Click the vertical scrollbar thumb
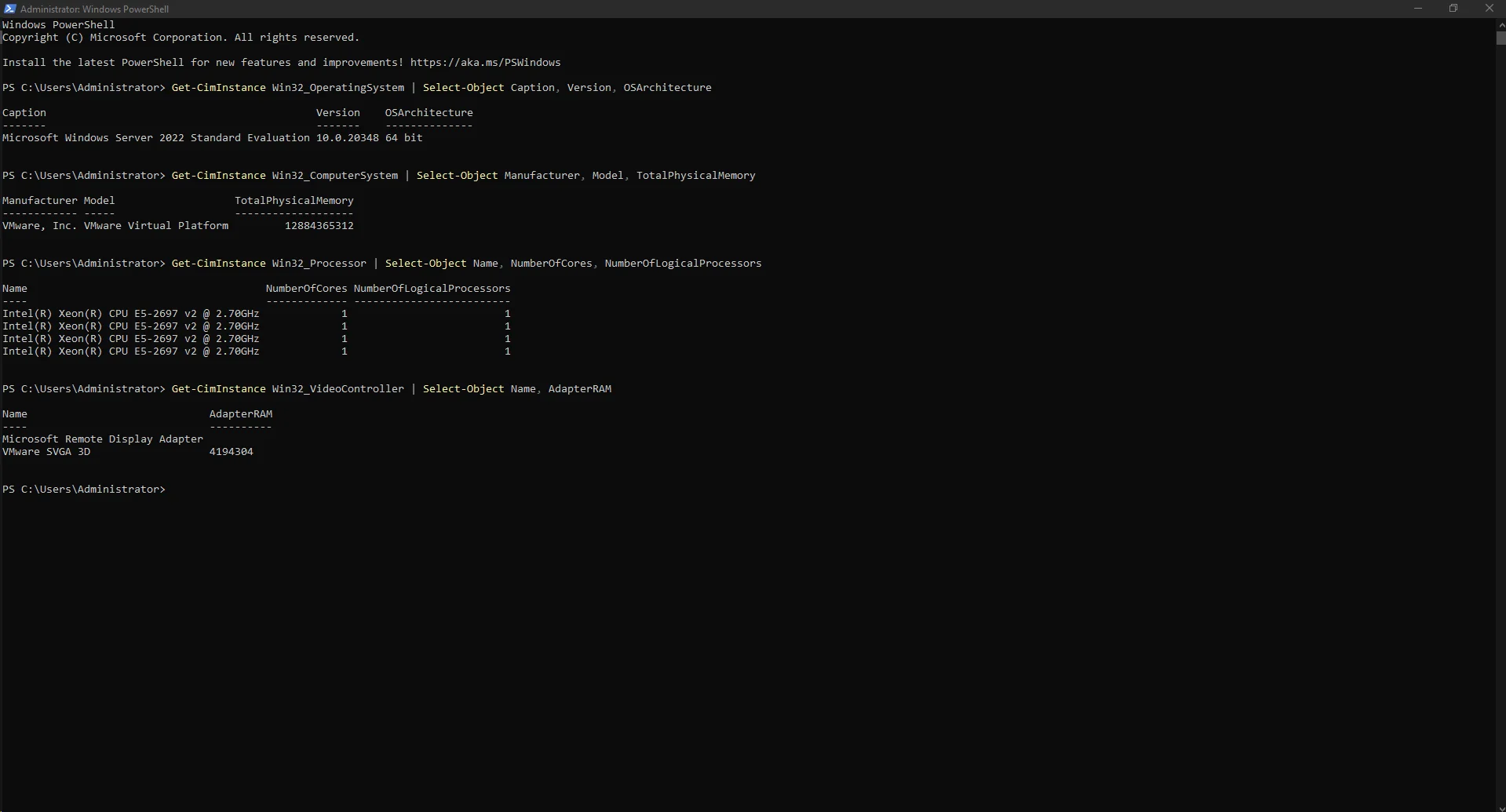The width and height of the screenshot is (1506, 812). click(1501, 38)
